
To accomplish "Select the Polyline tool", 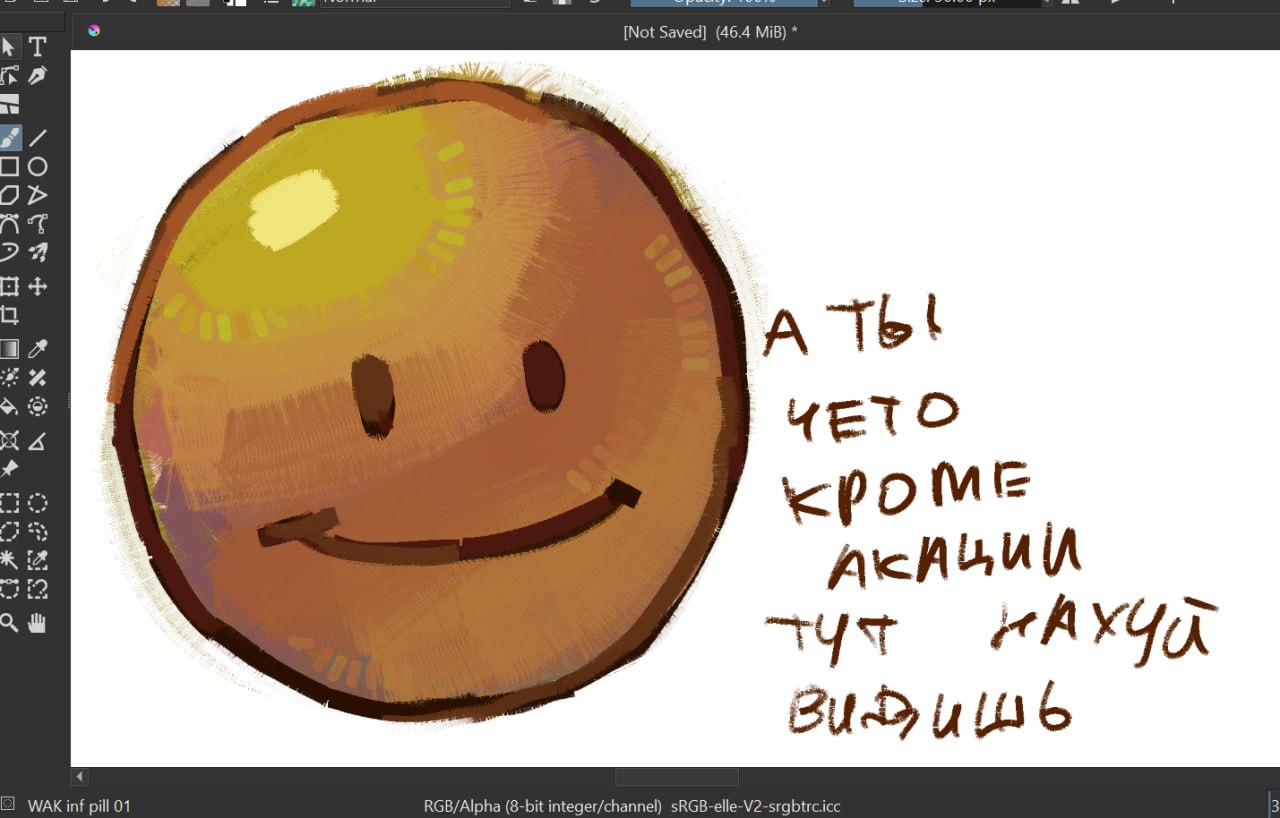I will pyautogui.click(x=37, y=194).
